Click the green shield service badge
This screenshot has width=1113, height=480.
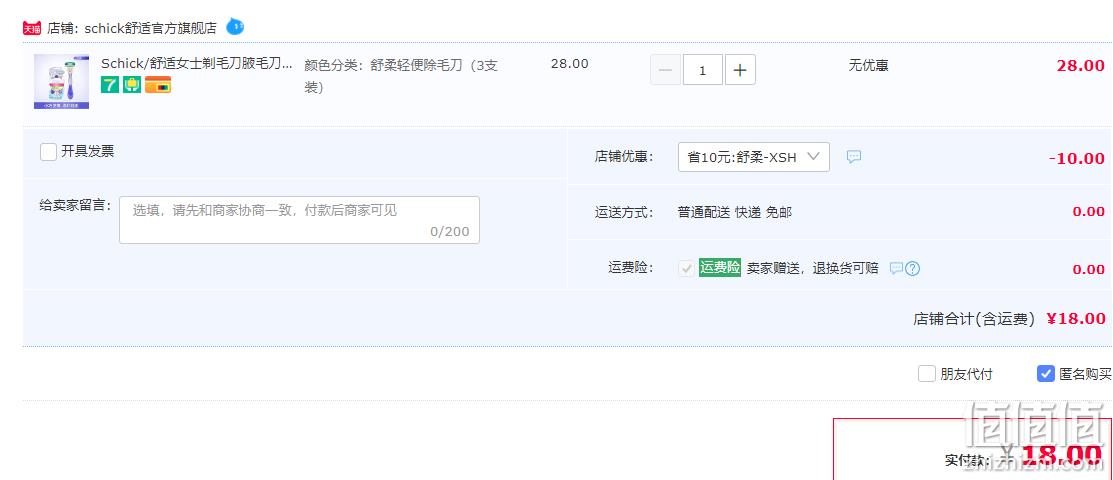(132, 85)
